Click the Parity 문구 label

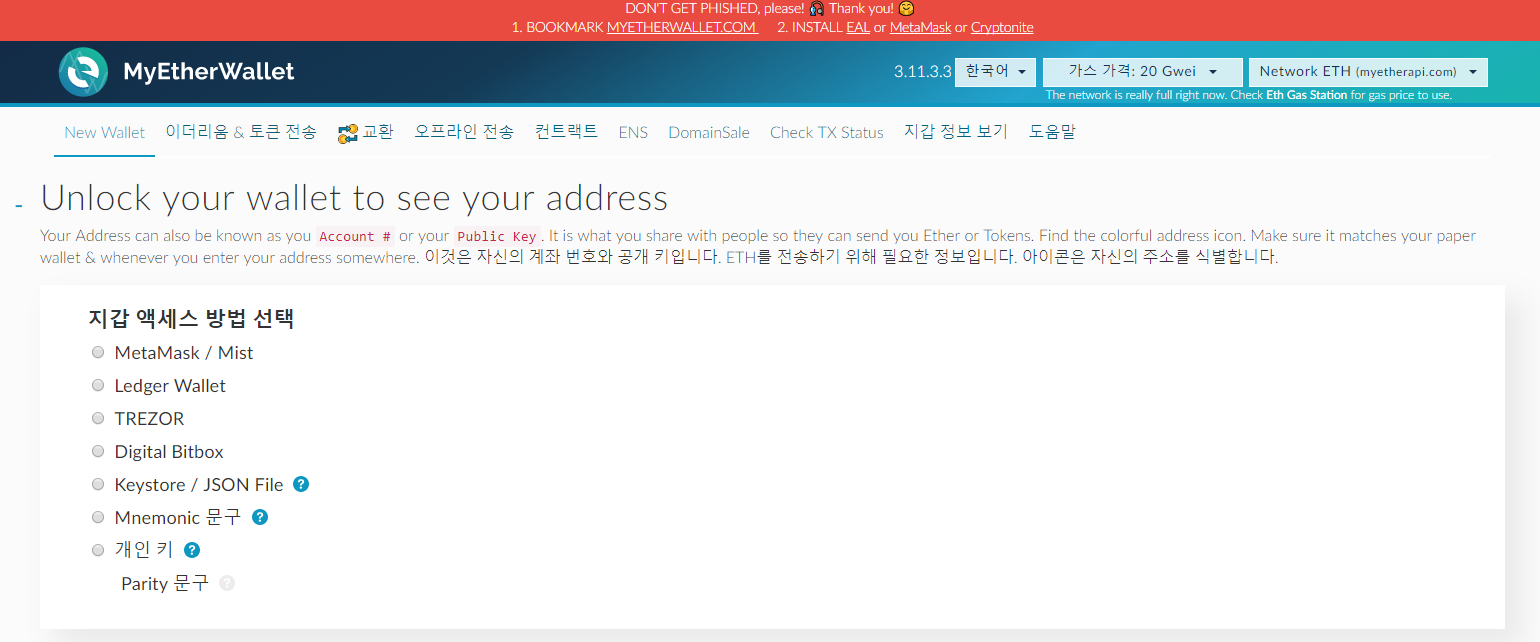pyautogui.click(x=165, y=583)
